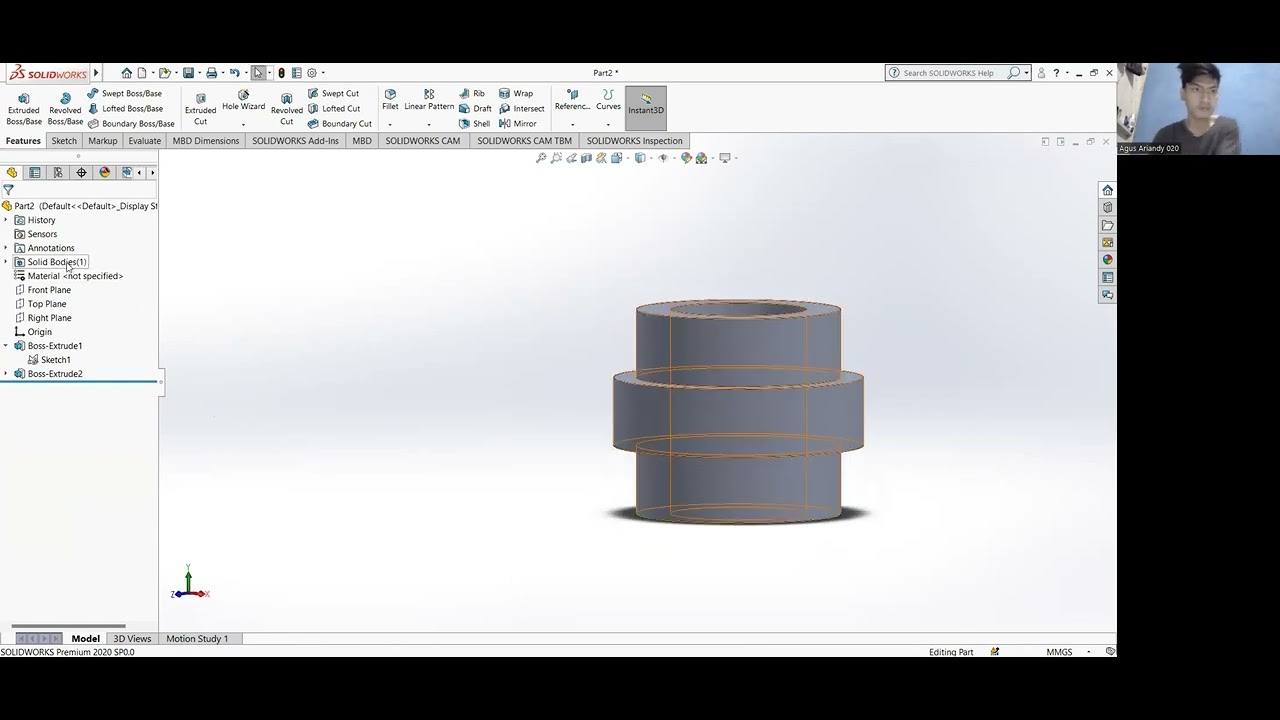Select the Intersect tool
The image size is (1280, 720).
tap(521, 108)
